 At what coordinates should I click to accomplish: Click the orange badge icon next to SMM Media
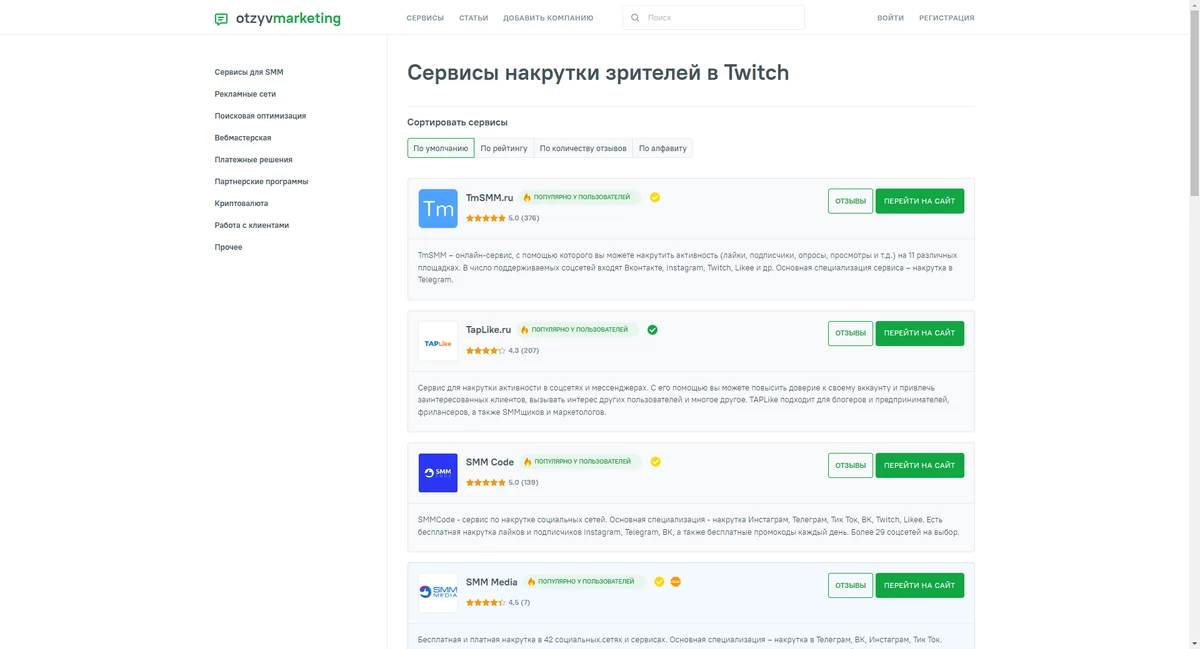676,581
